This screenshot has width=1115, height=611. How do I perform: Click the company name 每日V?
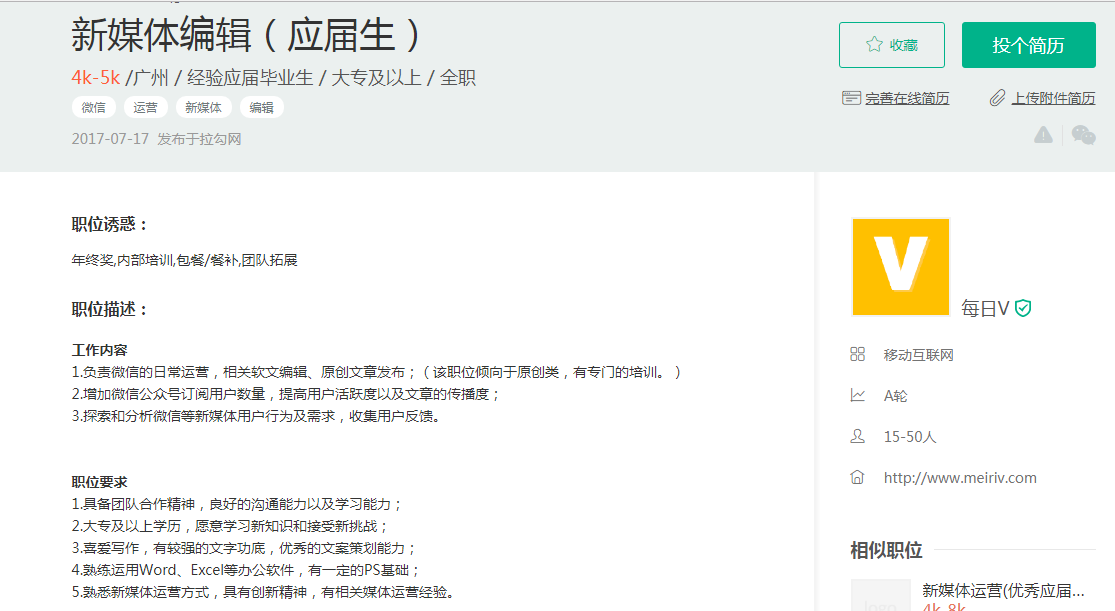[x=987, y=309]
